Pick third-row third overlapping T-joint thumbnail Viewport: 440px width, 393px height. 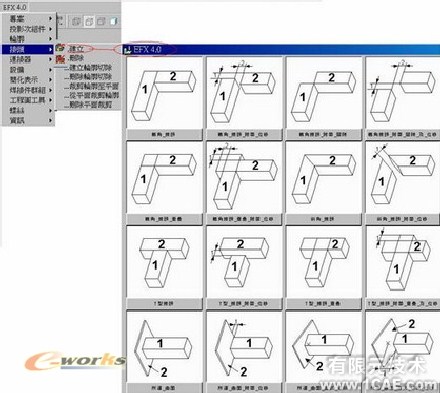(324, 262)
